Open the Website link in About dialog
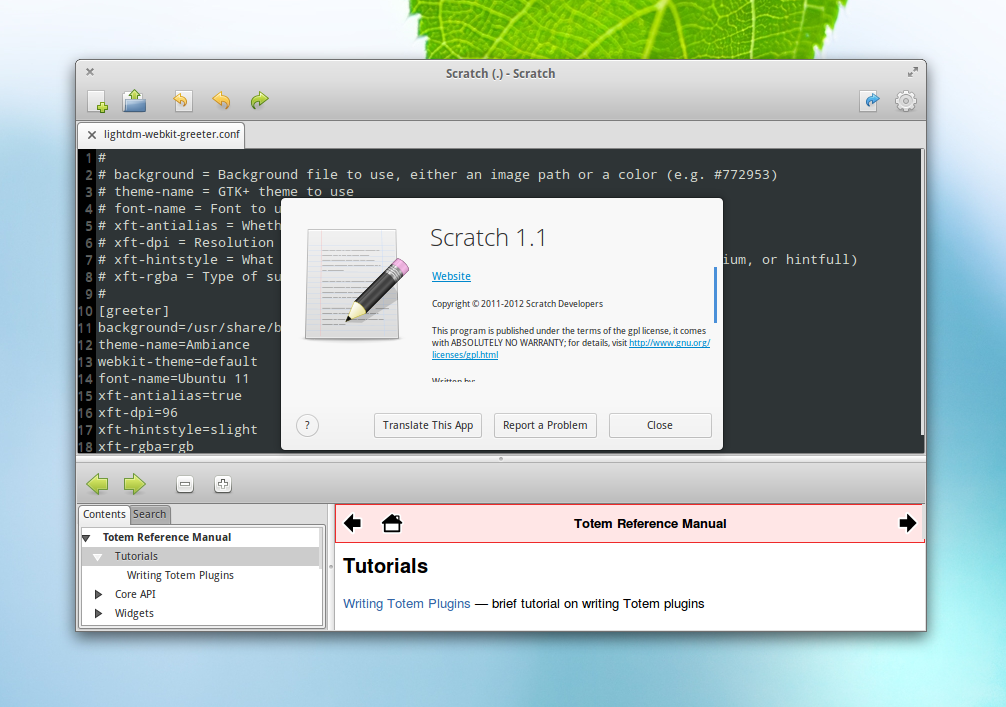Viewport: 1006px width, 707px height. click(451, 276)
